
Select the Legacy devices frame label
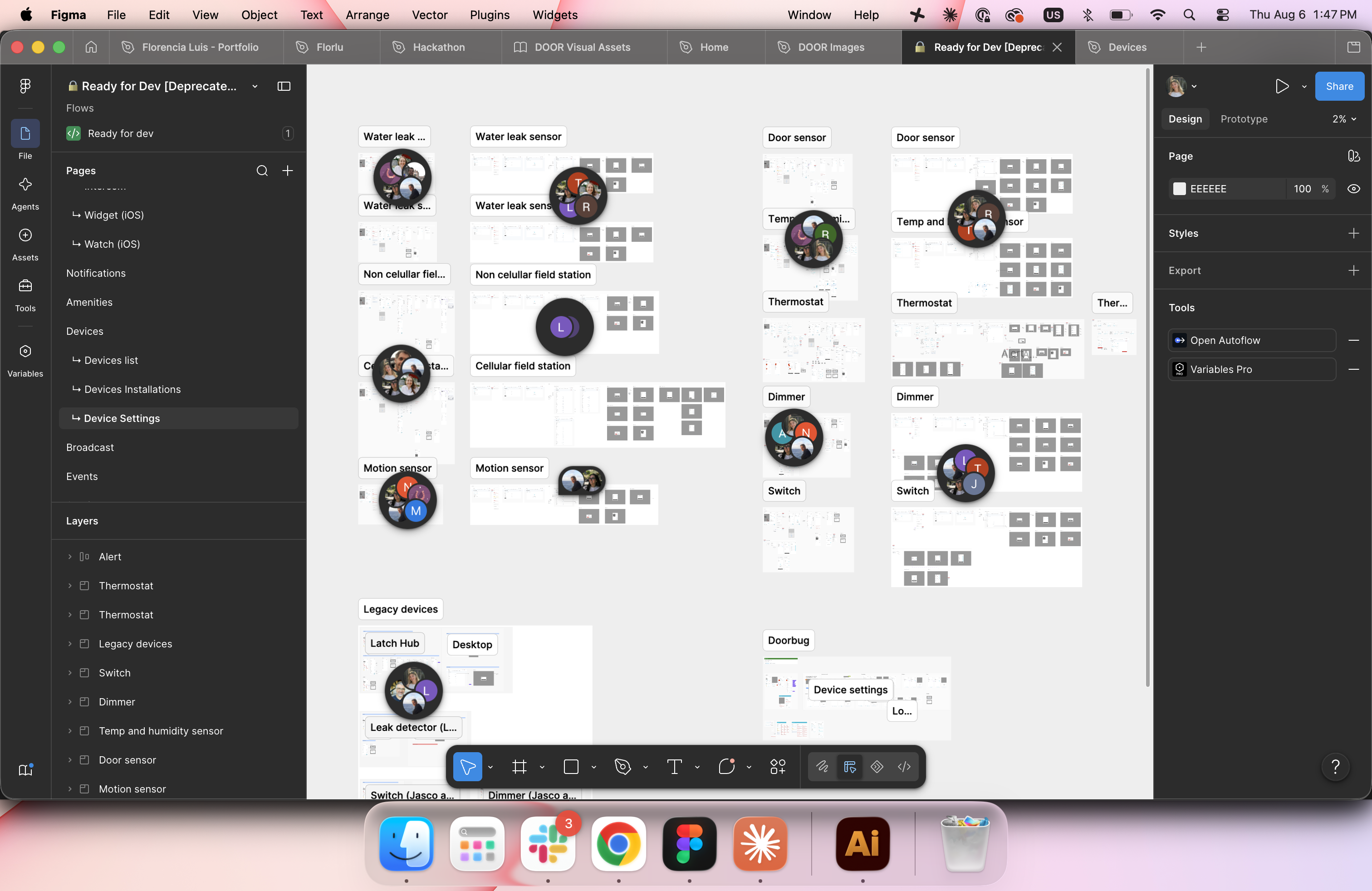click(400, 609)
